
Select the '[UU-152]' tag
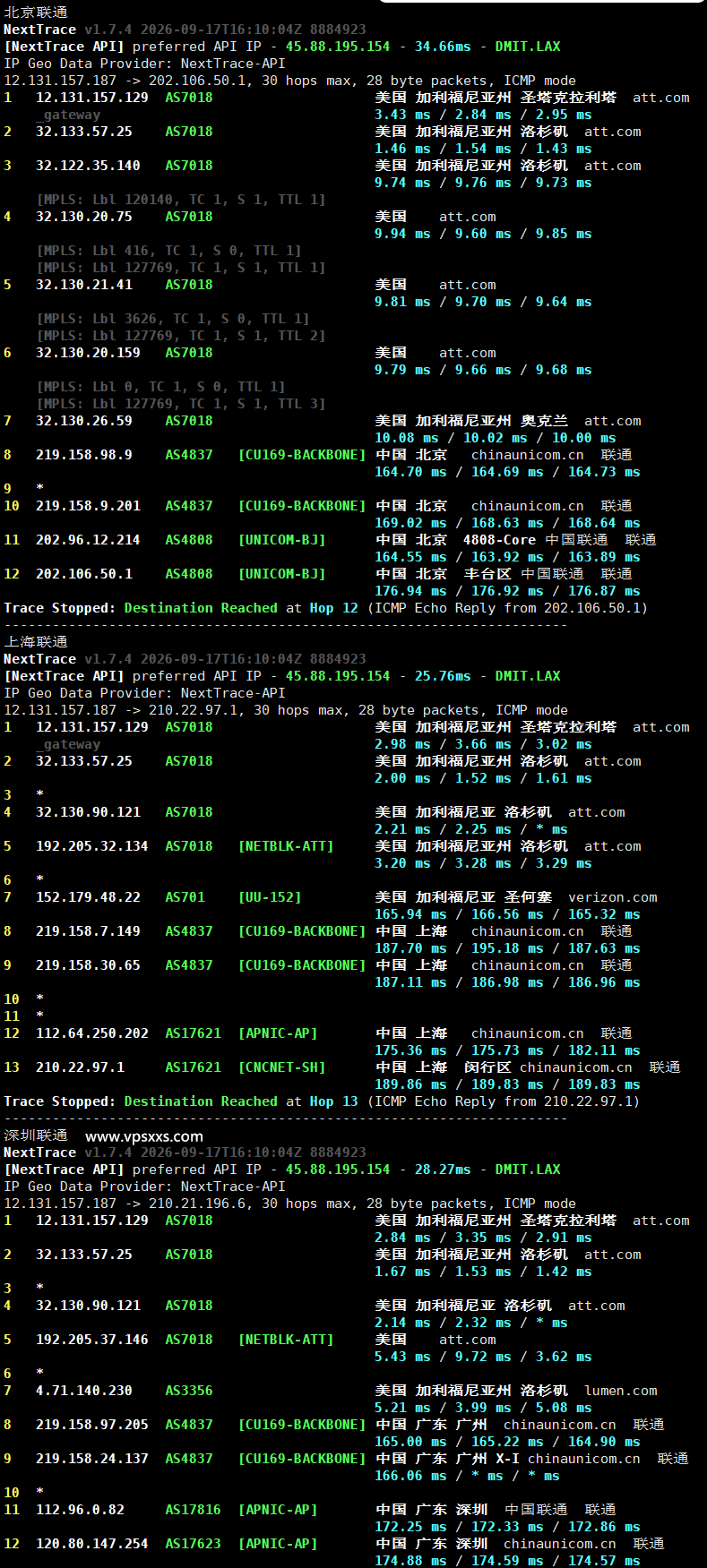click(270, 897)
